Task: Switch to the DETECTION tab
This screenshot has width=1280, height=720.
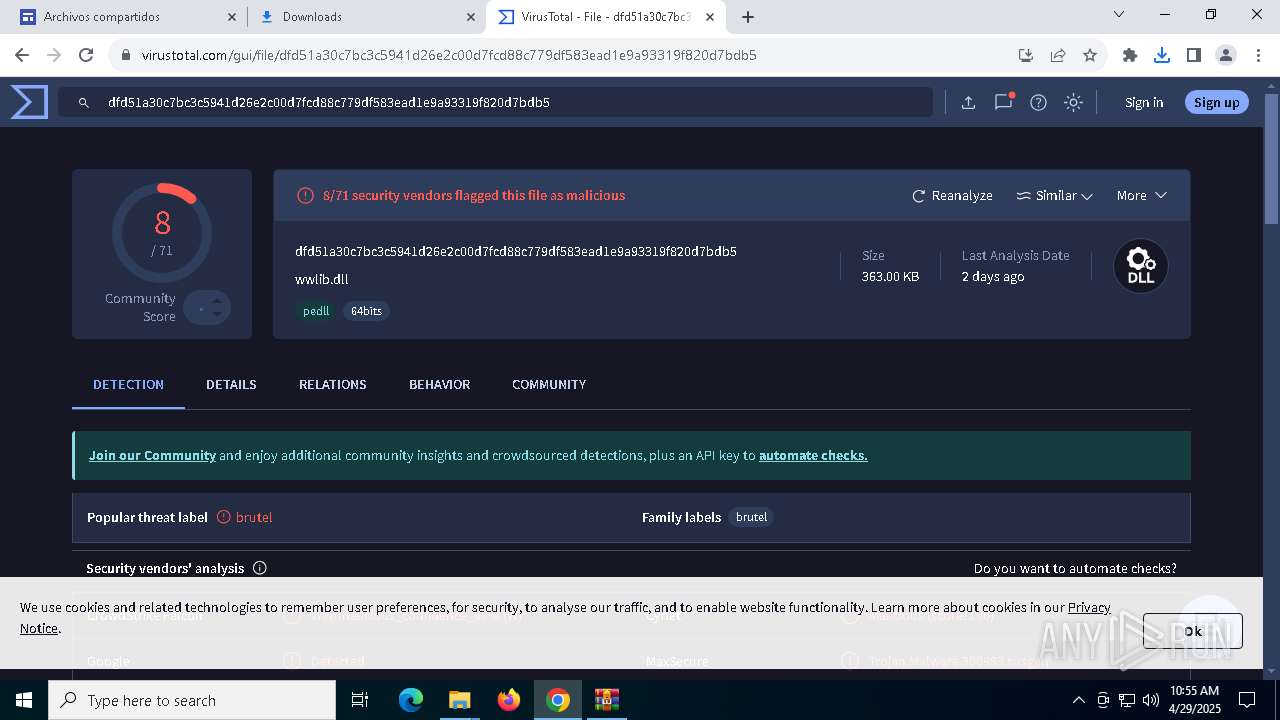Action: tap(128, 384)
